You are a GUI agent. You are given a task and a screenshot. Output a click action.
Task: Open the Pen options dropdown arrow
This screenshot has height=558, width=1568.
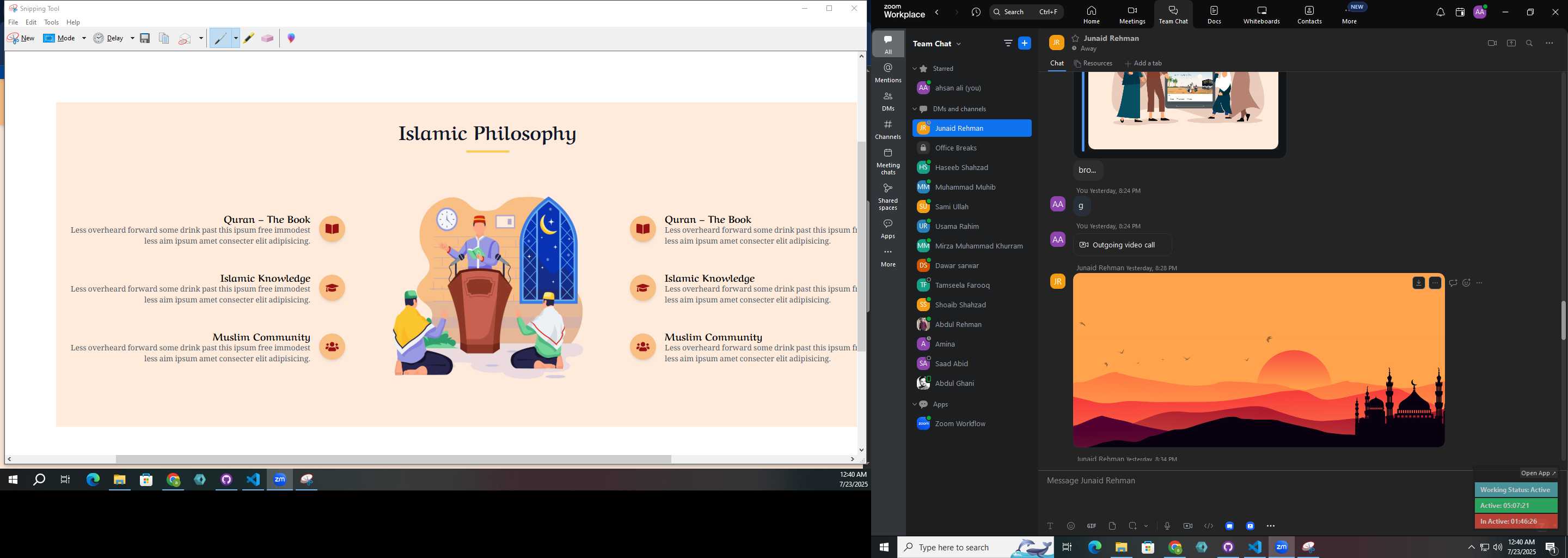tap(236, 38)
